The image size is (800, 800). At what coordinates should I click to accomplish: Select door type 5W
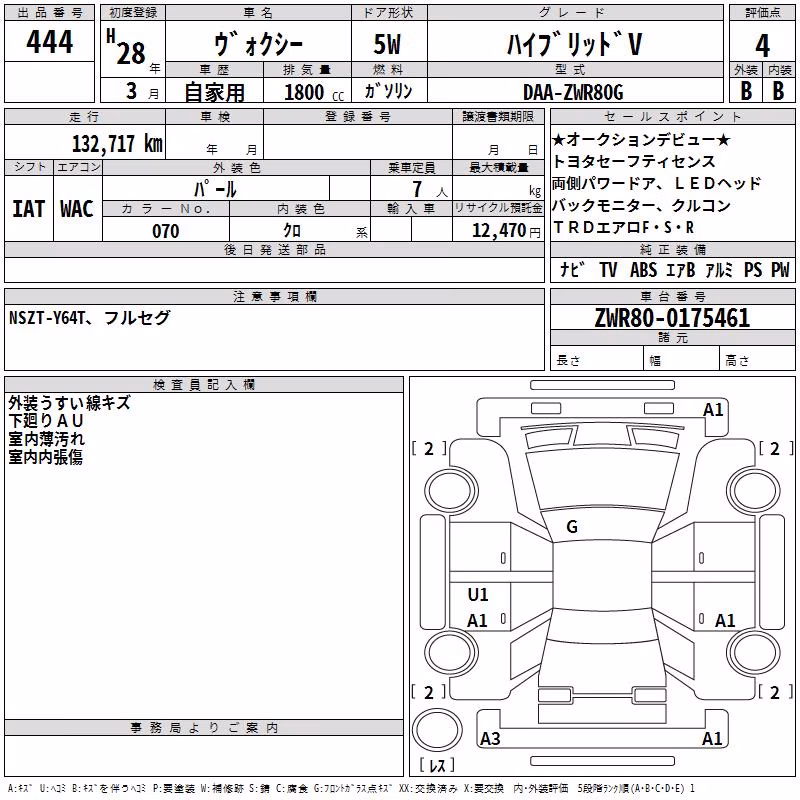(x=387, y=44)
